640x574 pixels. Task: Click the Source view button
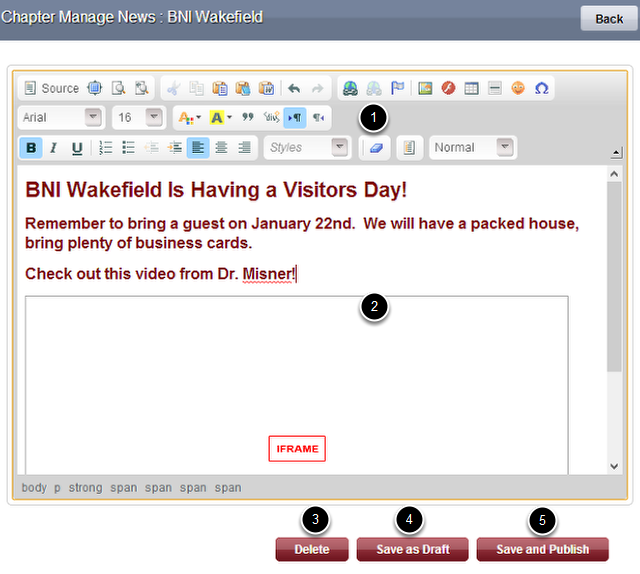[51, 88]
